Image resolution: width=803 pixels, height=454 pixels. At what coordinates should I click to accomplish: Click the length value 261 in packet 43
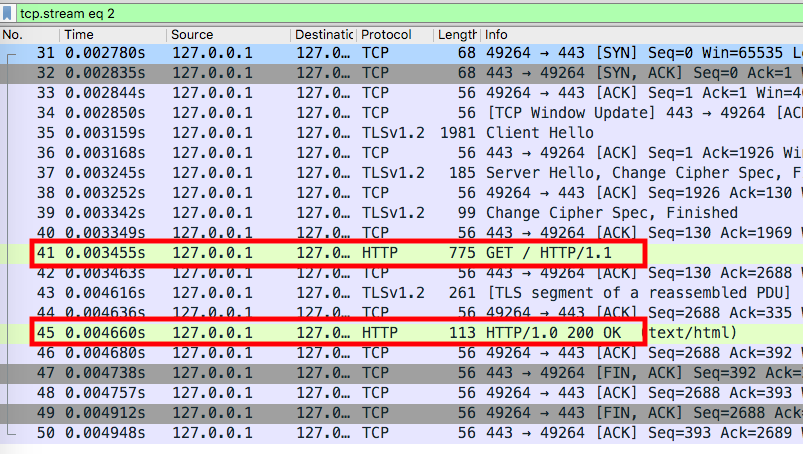(x=462, y=293)
